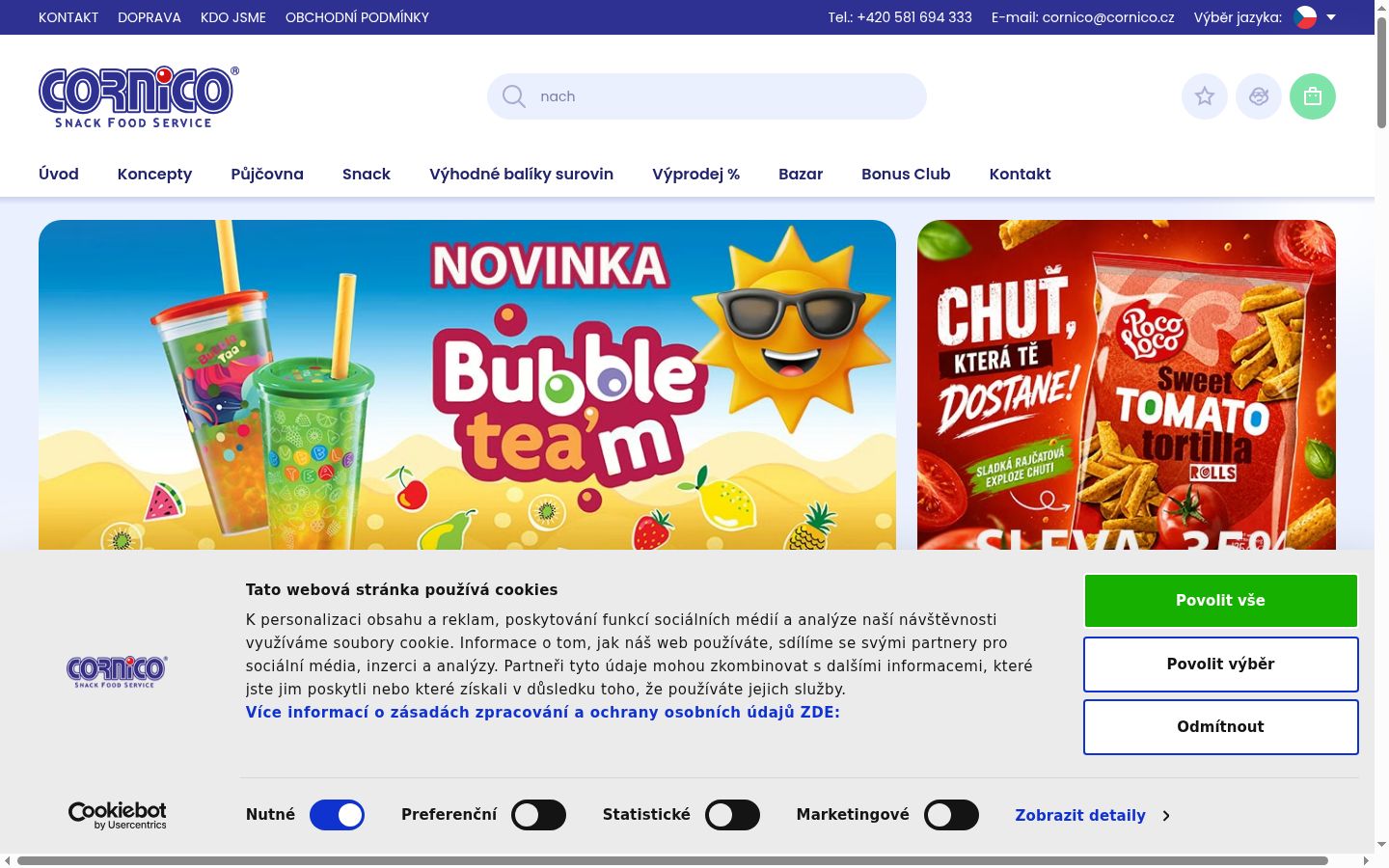This screenshot has width=1389, height=868.
Task: Click the favorites star icon
Action: tap(1205, 96)
